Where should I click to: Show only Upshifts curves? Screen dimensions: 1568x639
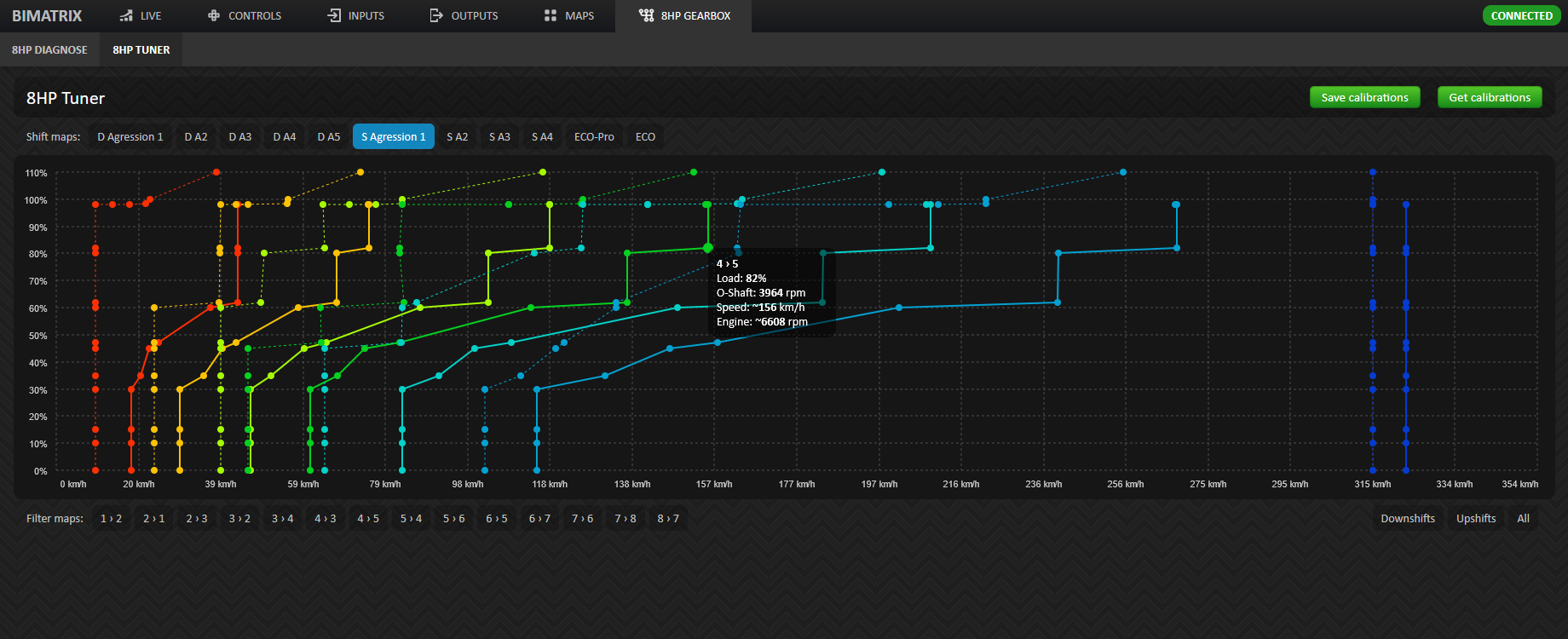point(1476,519)
